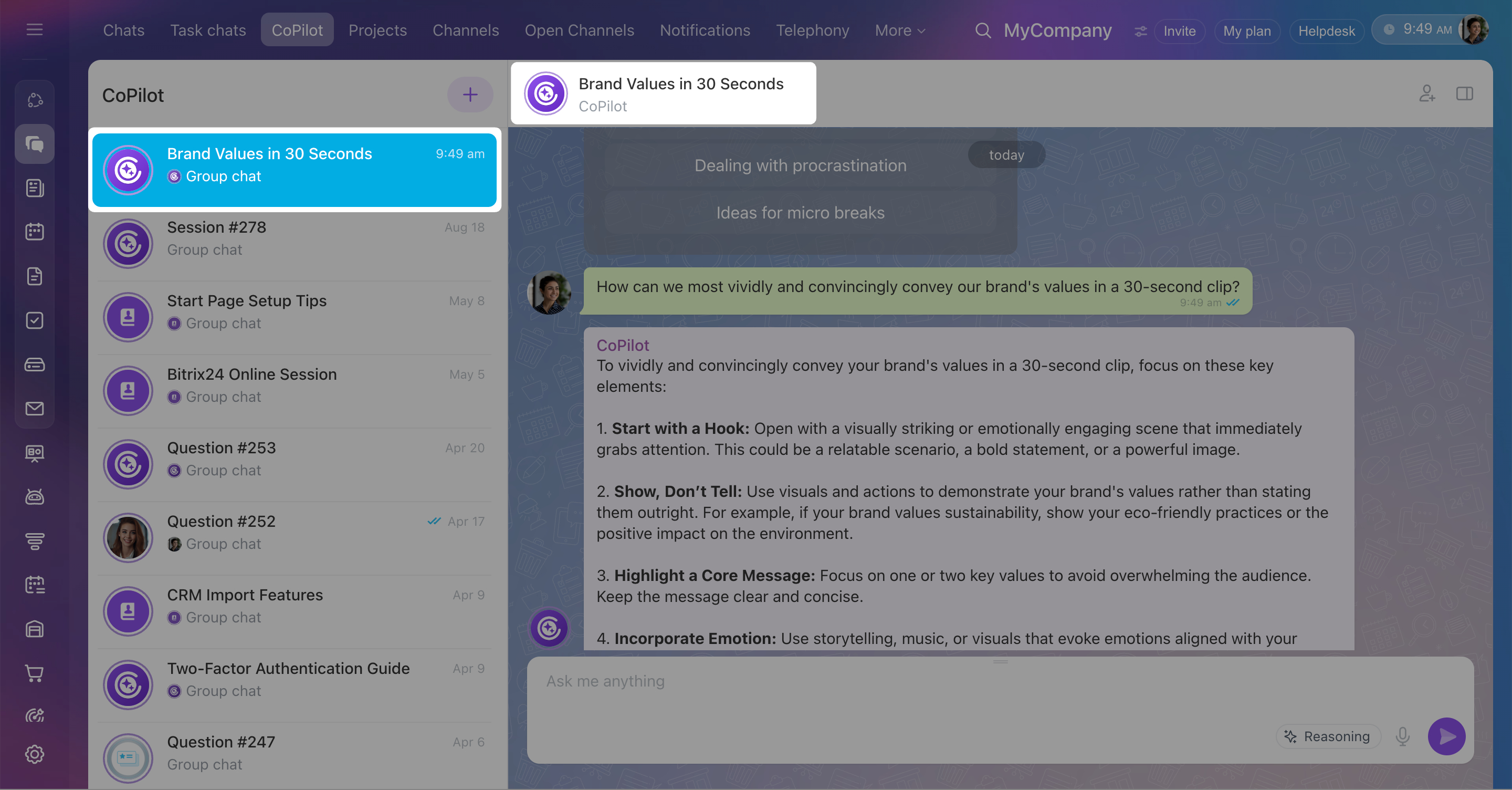This screenshot has height=790, width=1512.
Task: Open the Question #252 chat
Action: tap(294, 537)
